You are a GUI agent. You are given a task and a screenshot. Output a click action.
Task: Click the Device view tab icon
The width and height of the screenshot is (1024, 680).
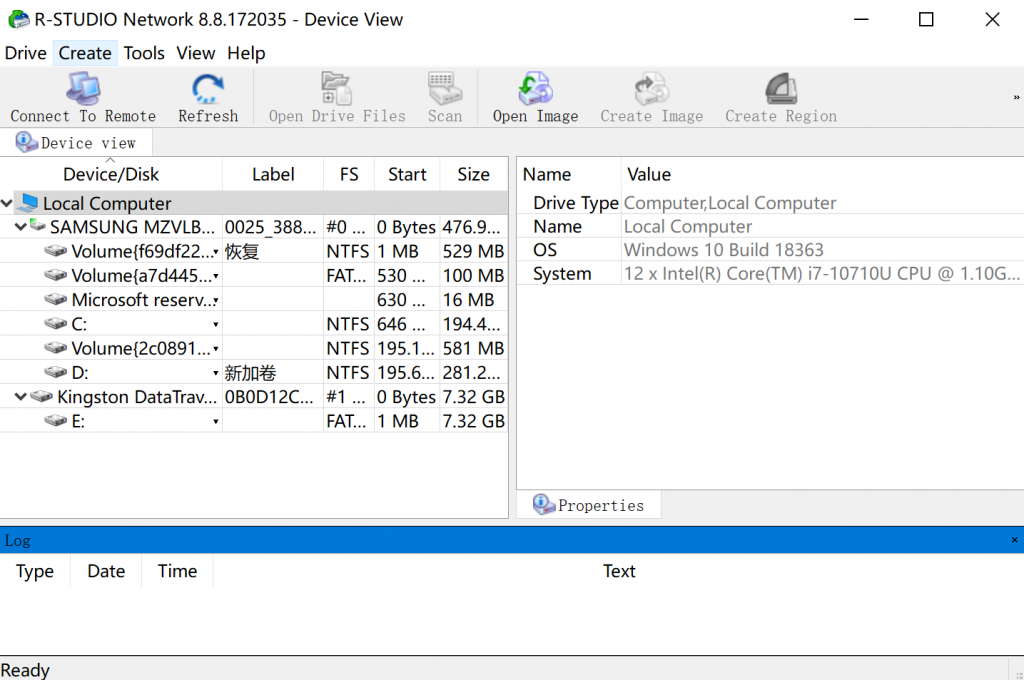click(x=26, y=142)
